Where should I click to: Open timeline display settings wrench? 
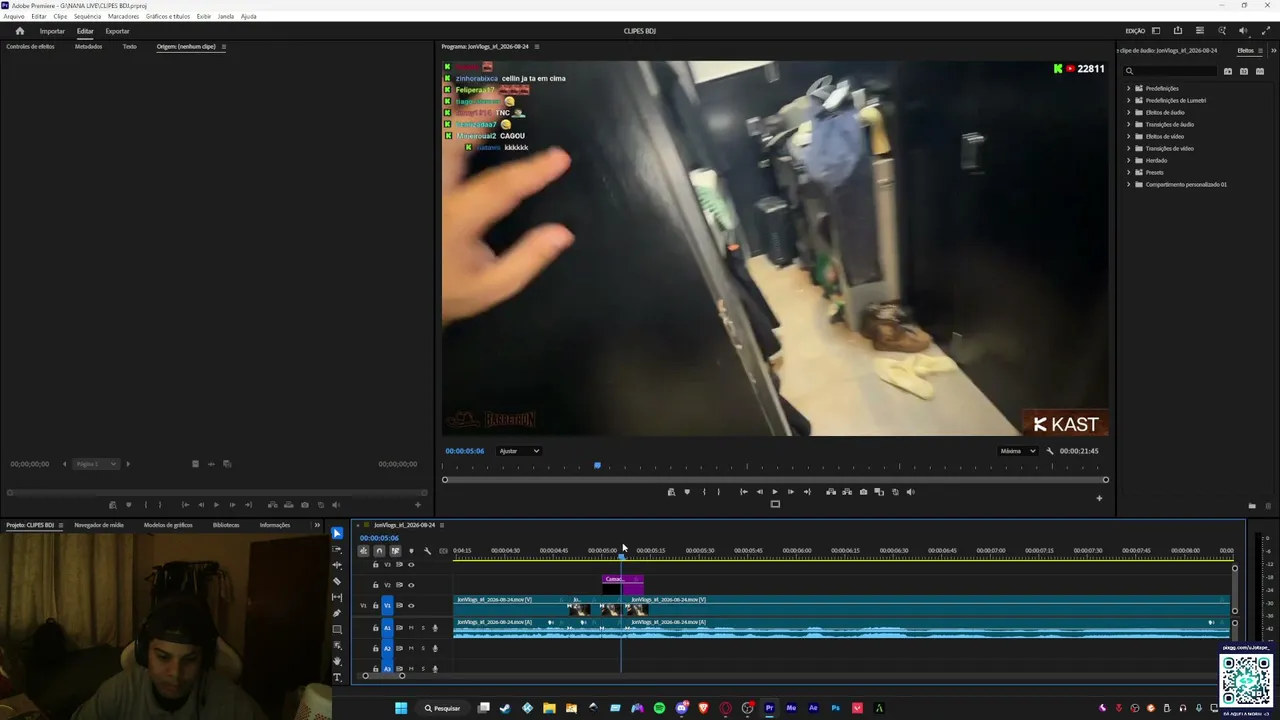pos(427,551)
